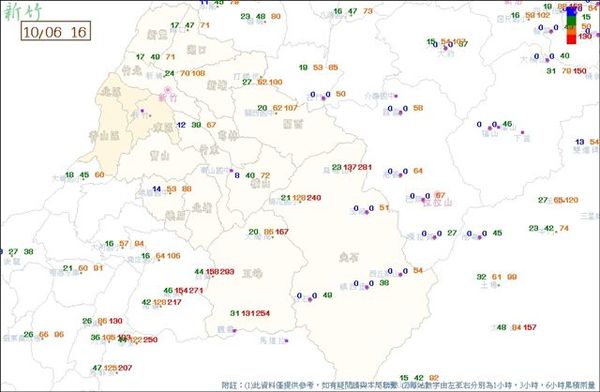Select the rainfall value "250"
Screen dimensions: 600x392
pyautogui.click(x=150, y=340)
